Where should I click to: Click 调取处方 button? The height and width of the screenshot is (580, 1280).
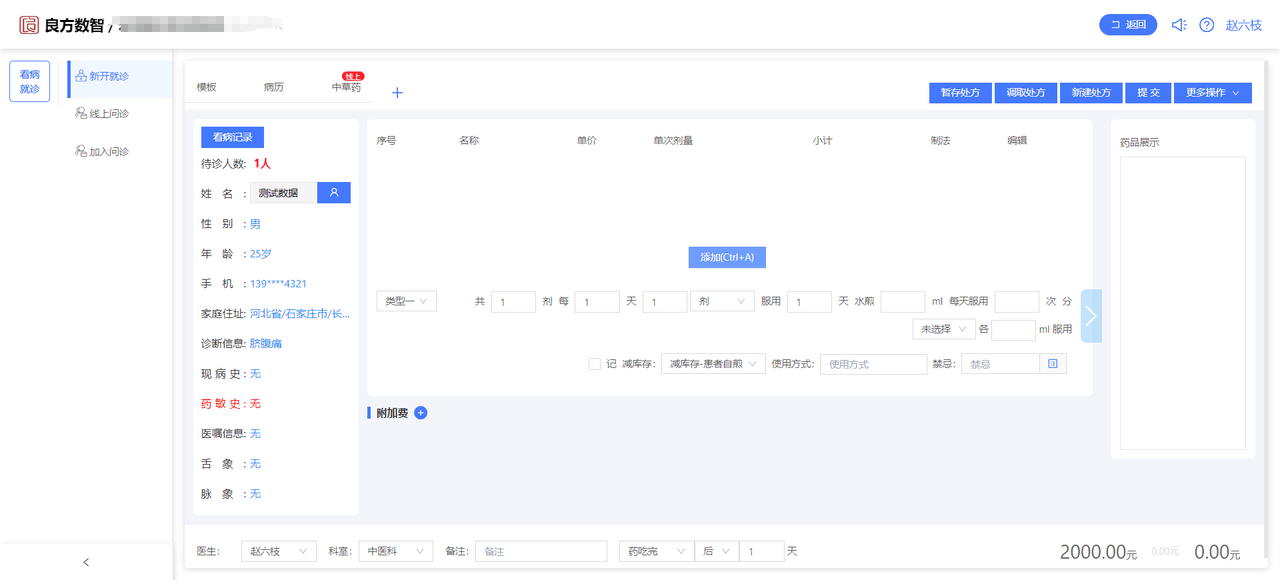[x=1026, y=92]
